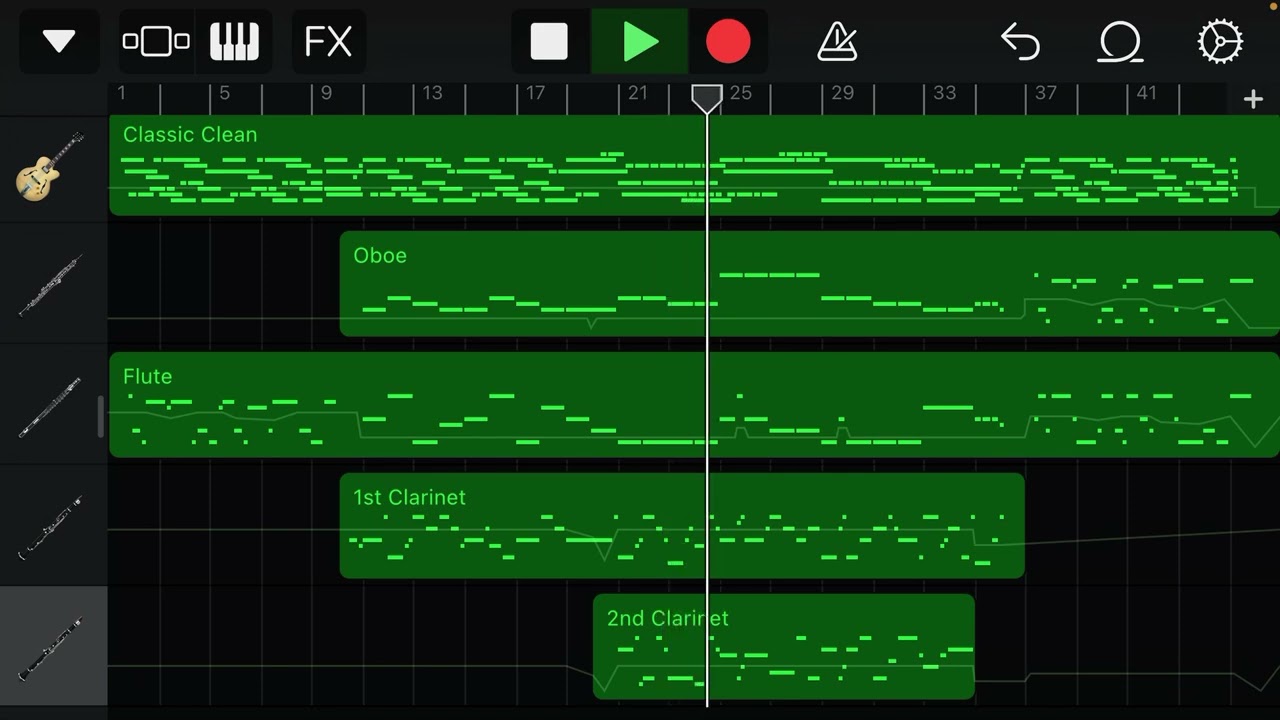The width and height of the screenshot is (1280, 720).
Task: Select the 1st Clarinet region
Action: click(682, 526)
